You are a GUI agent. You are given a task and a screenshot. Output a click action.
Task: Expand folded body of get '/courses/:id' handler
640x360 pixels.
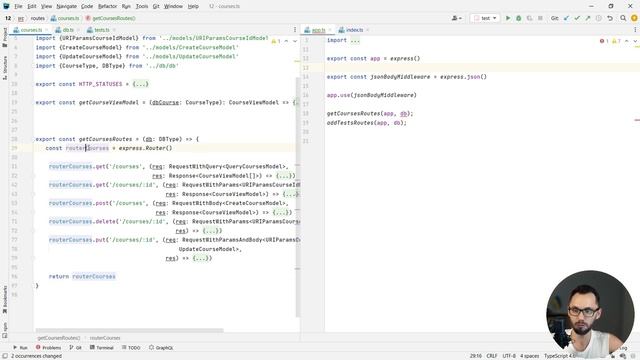click(x=291, y=194)
